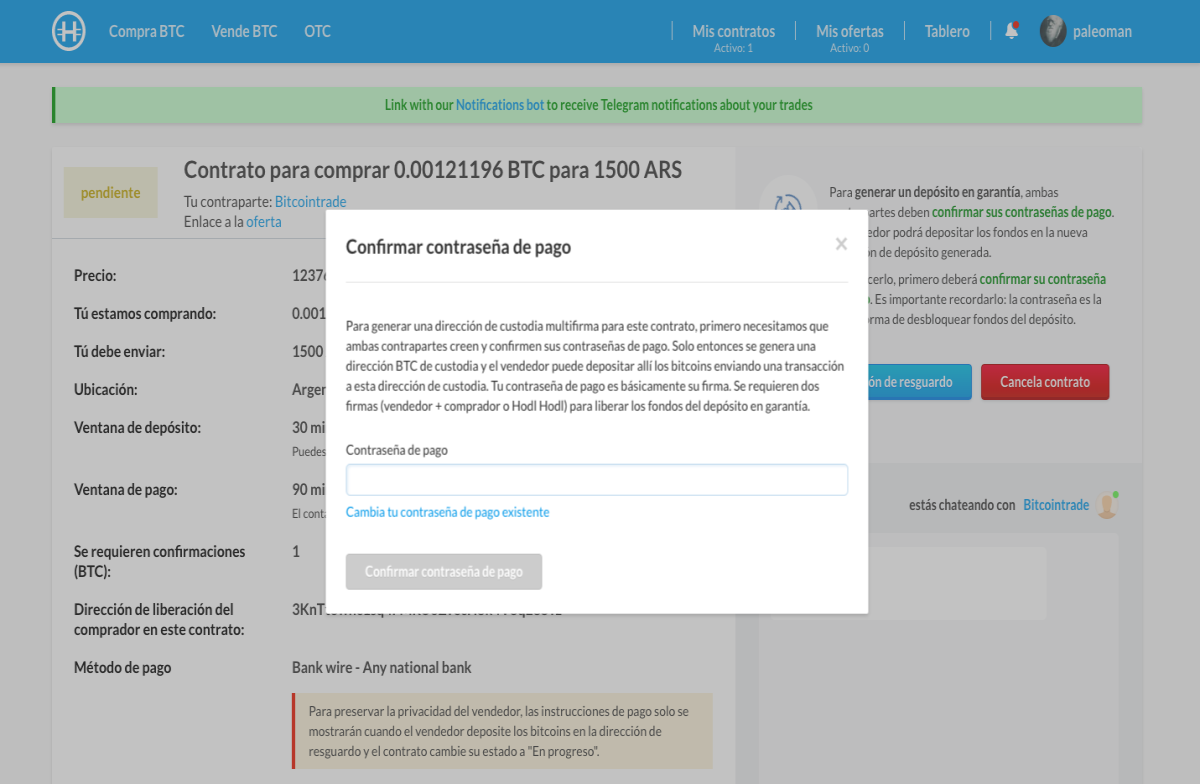This screenshot has width=1200, height=784.
Task: Click the Cancela contrato button
Action: click(1045, 382)
